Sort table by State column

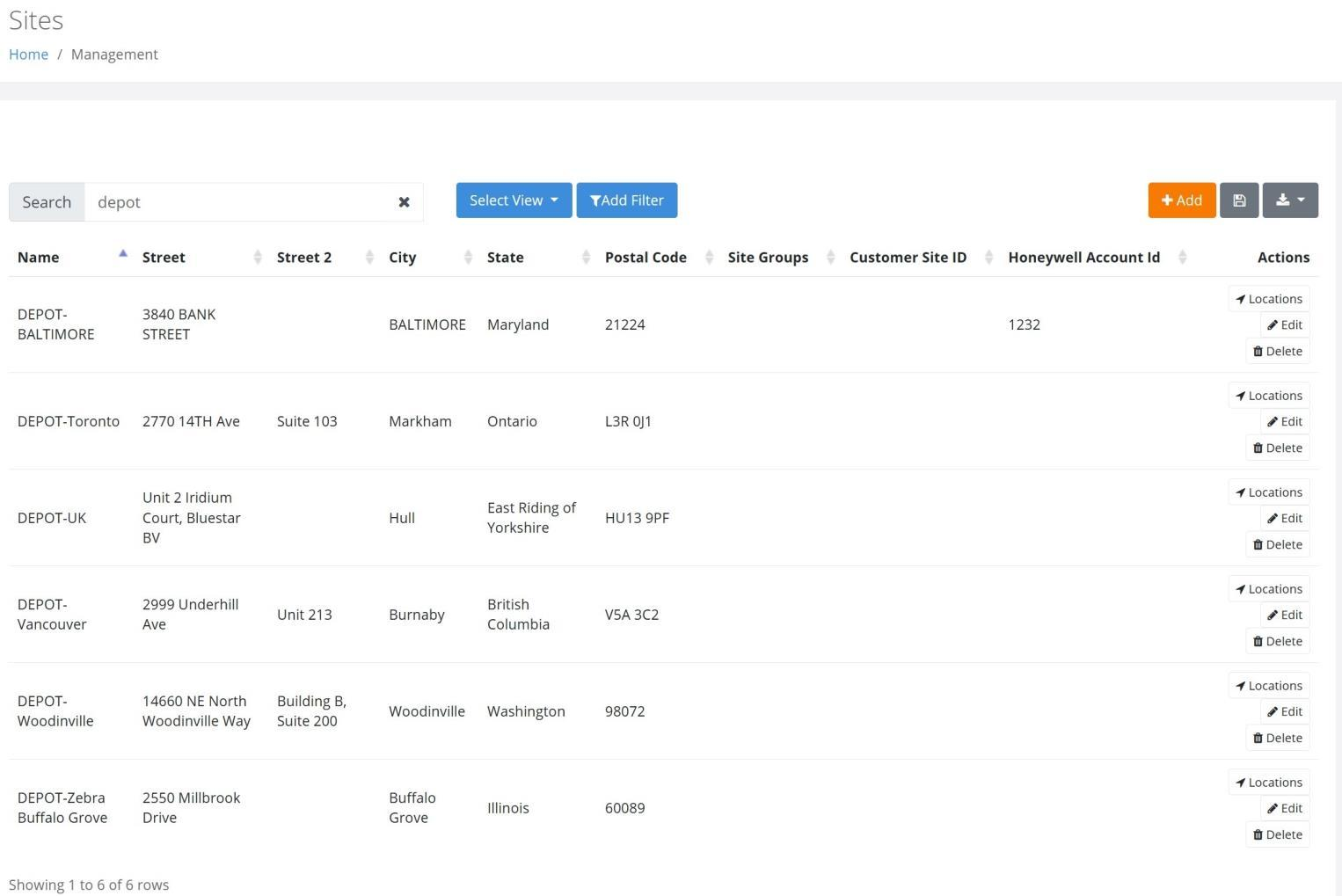pos(537,258)
